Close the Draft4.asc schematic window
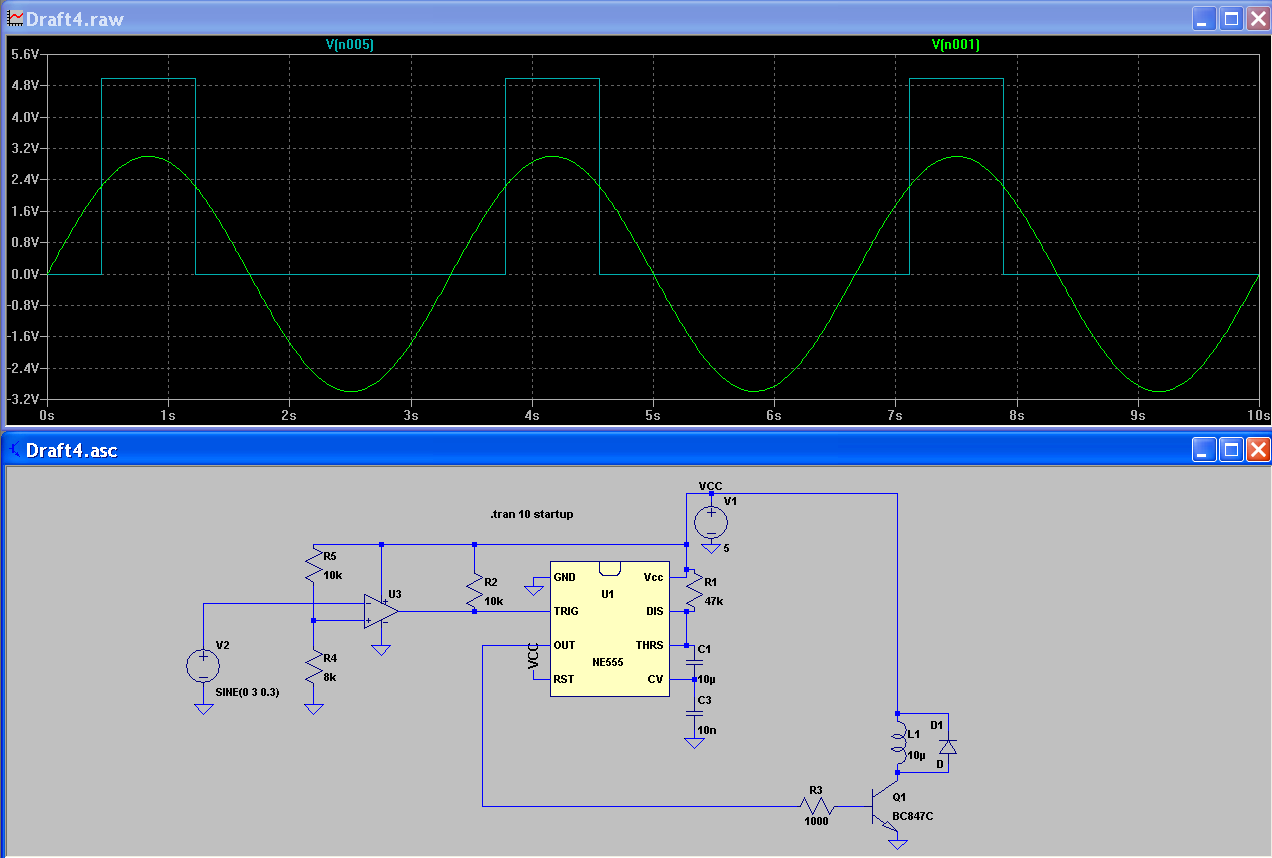This screenshot has width=1272, height=858. [1257, 450]
